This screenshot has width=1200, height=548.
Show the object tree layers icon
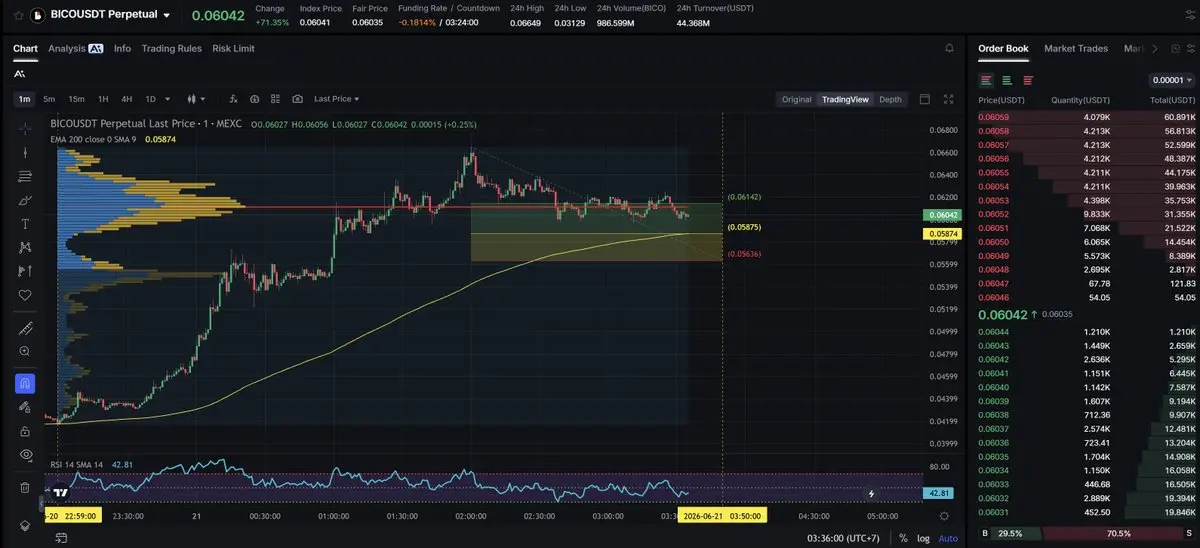[x=25, y=524]
